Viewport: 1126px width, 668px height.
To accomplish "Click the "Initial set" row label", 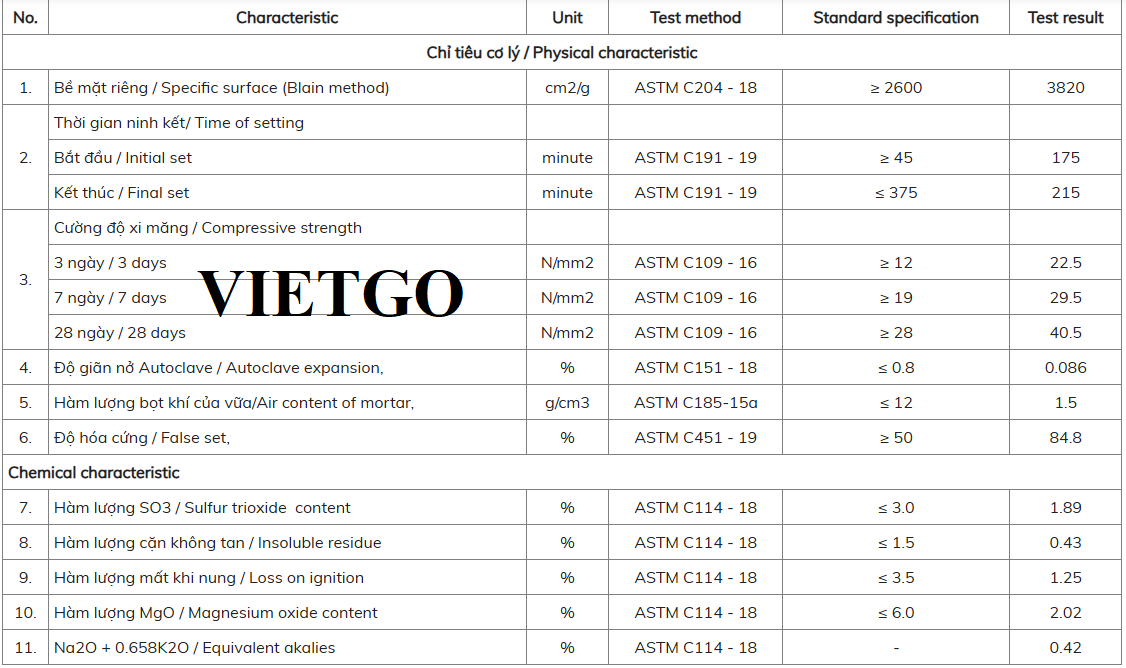I will (123, 158).
